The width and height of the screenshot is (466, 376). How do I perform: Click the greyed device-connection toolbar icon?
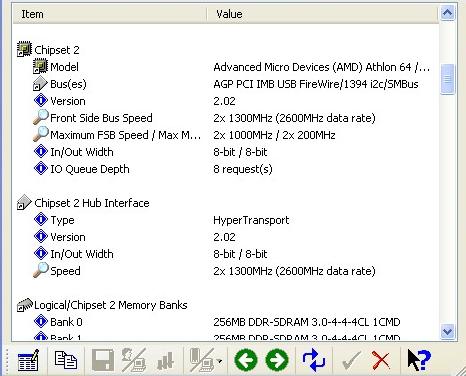(x=202, y=360)
